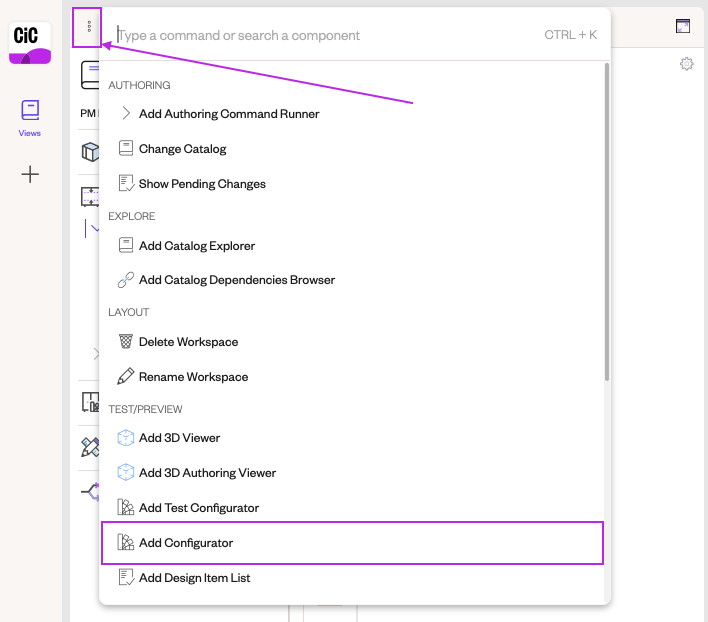Image resolution: width=708 pixels, height=622 pixels.
Task: Expand the chevron in the left tree
Action: point(96,354)
